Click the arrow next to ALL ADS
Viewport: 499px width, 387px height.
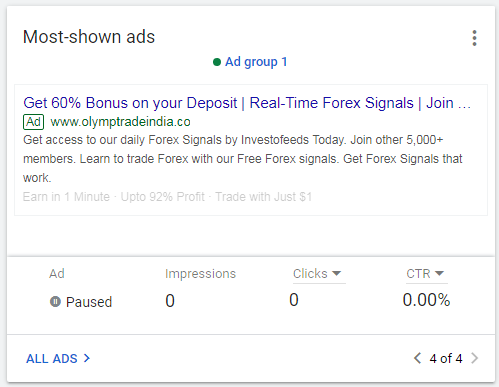87,358
